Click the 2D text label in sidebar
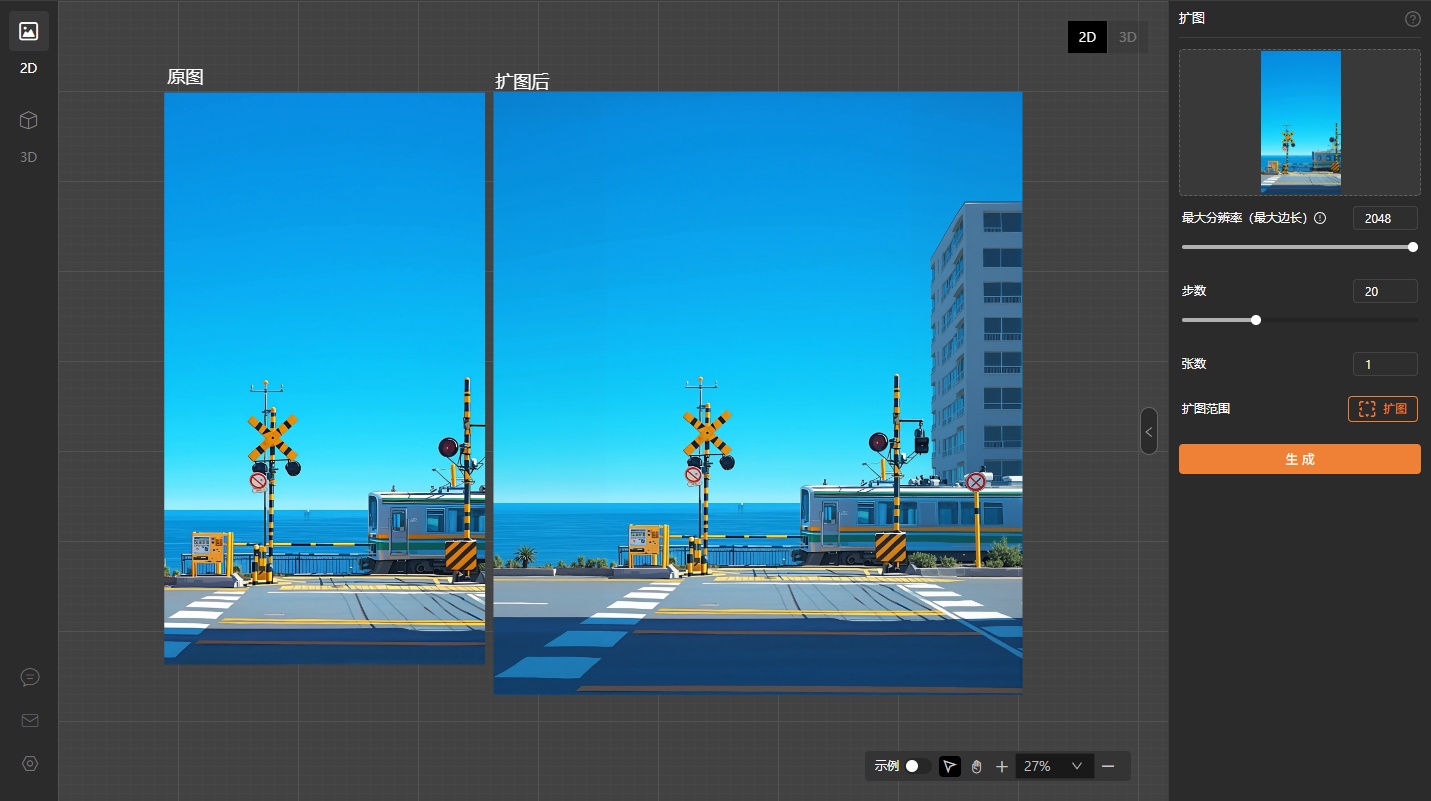Viewport: 1431px width, 801px height. 29,68
